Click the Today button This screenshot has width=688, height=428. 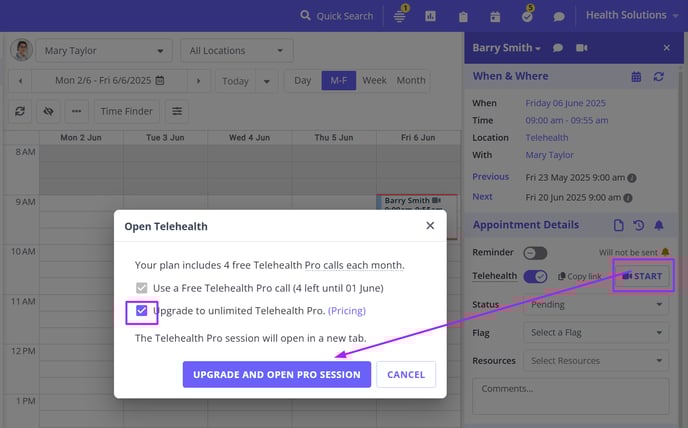click(235, 81)
